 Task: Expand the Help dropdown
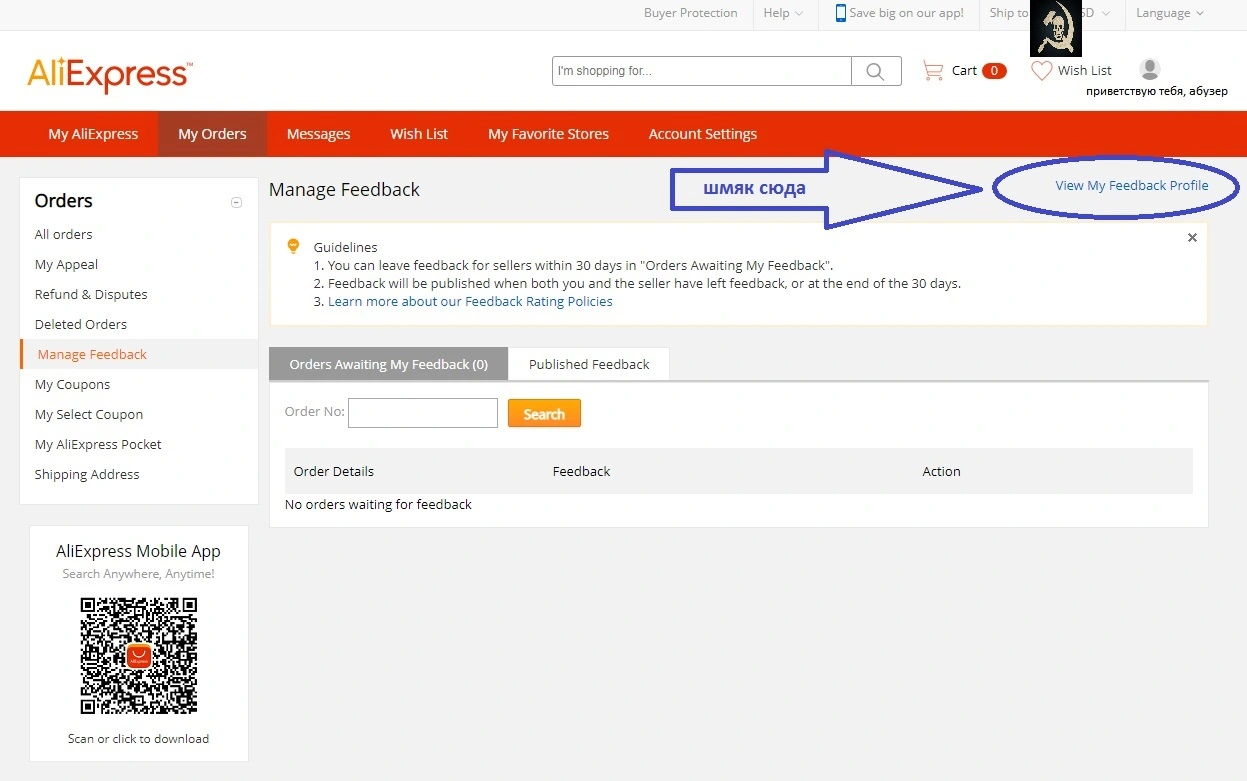(x=783, y=13)
